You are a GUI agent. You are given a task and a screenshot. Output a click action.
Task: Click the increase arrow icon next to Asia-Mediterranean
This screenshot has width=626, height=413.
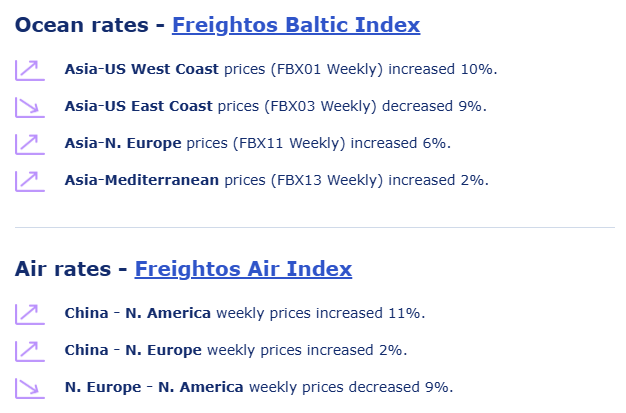27,180
